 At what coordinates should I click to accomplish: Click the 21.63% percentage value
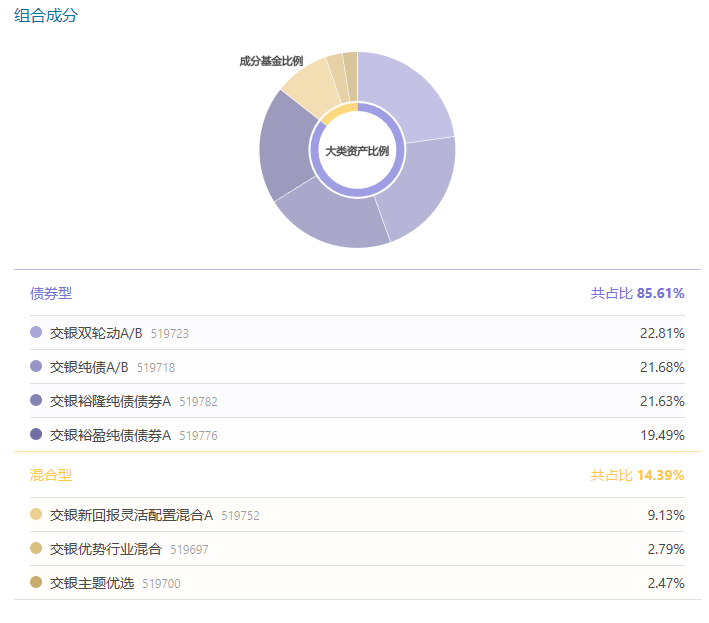662,401
